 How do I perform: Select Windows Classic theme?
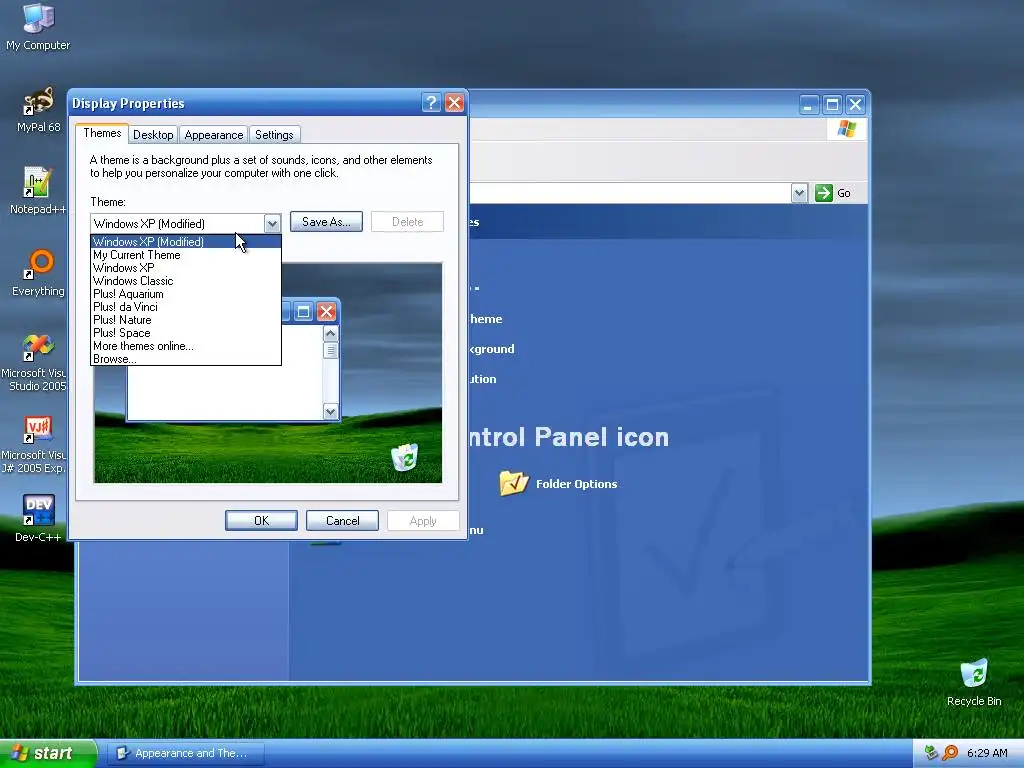(186, 281)
